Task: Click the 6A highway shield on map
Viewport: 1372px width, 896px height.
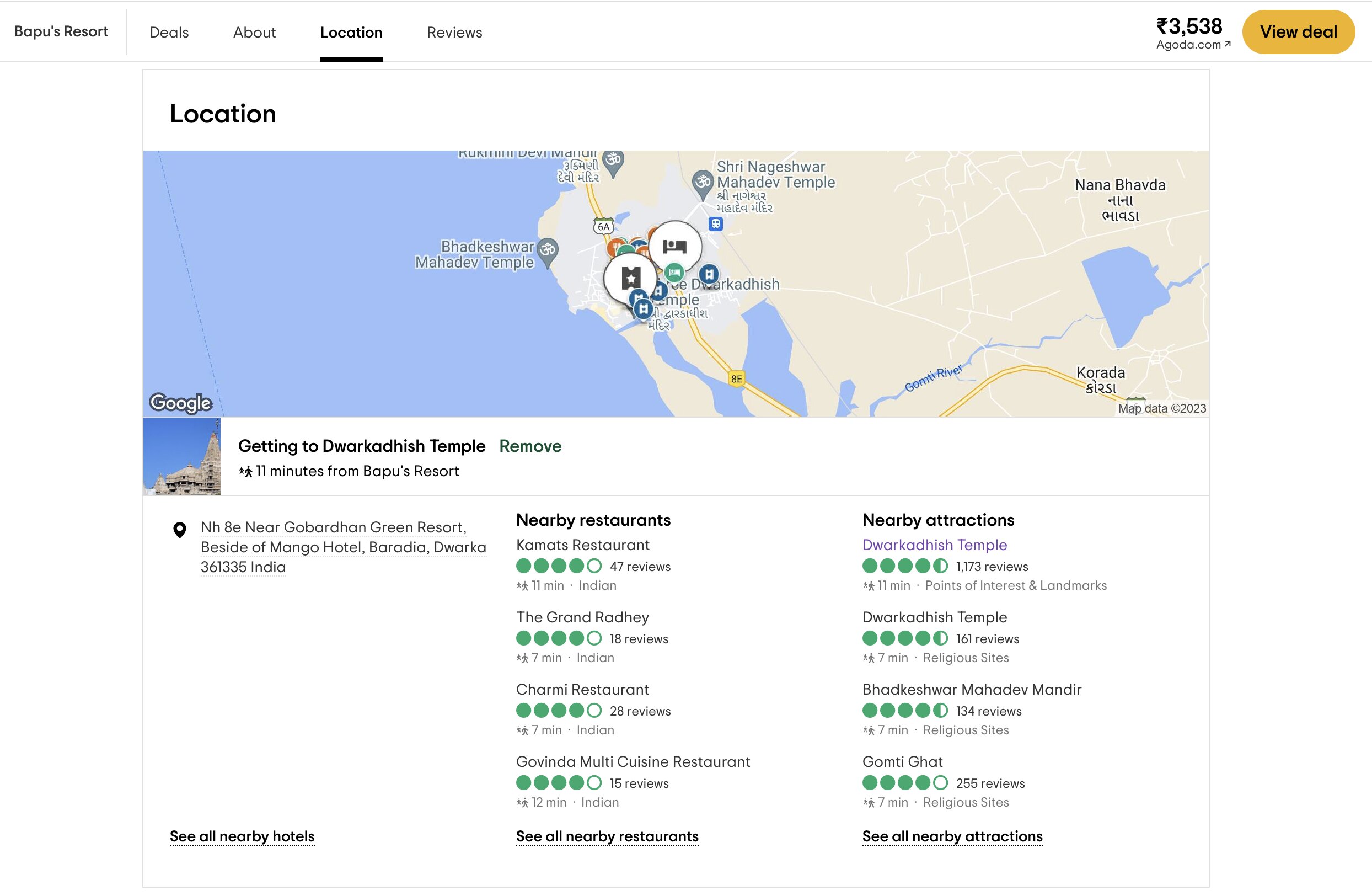Action: point(604,227)
